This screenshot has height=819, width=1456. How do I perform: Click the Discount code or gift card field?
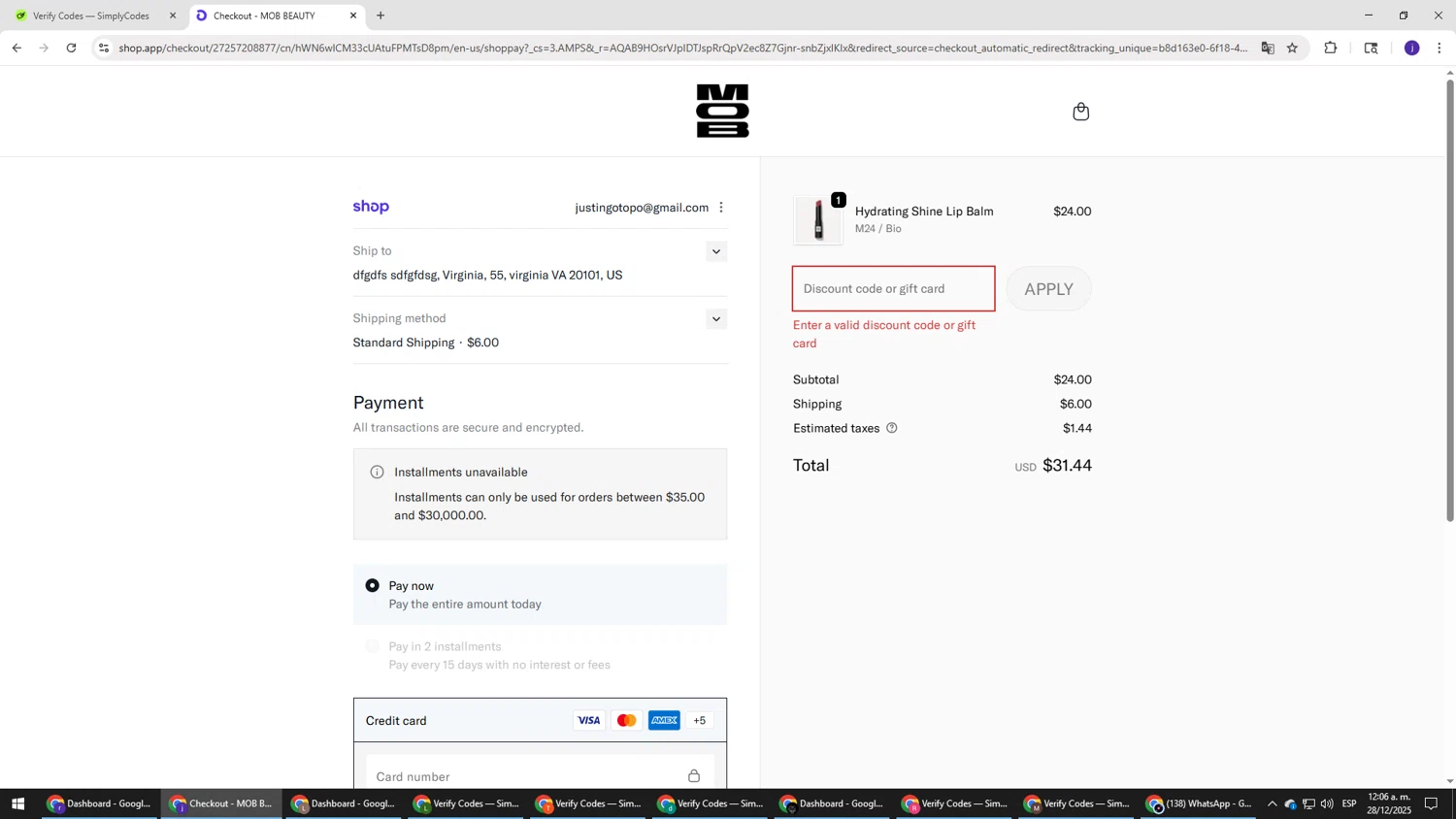click(x=893, y=289)
